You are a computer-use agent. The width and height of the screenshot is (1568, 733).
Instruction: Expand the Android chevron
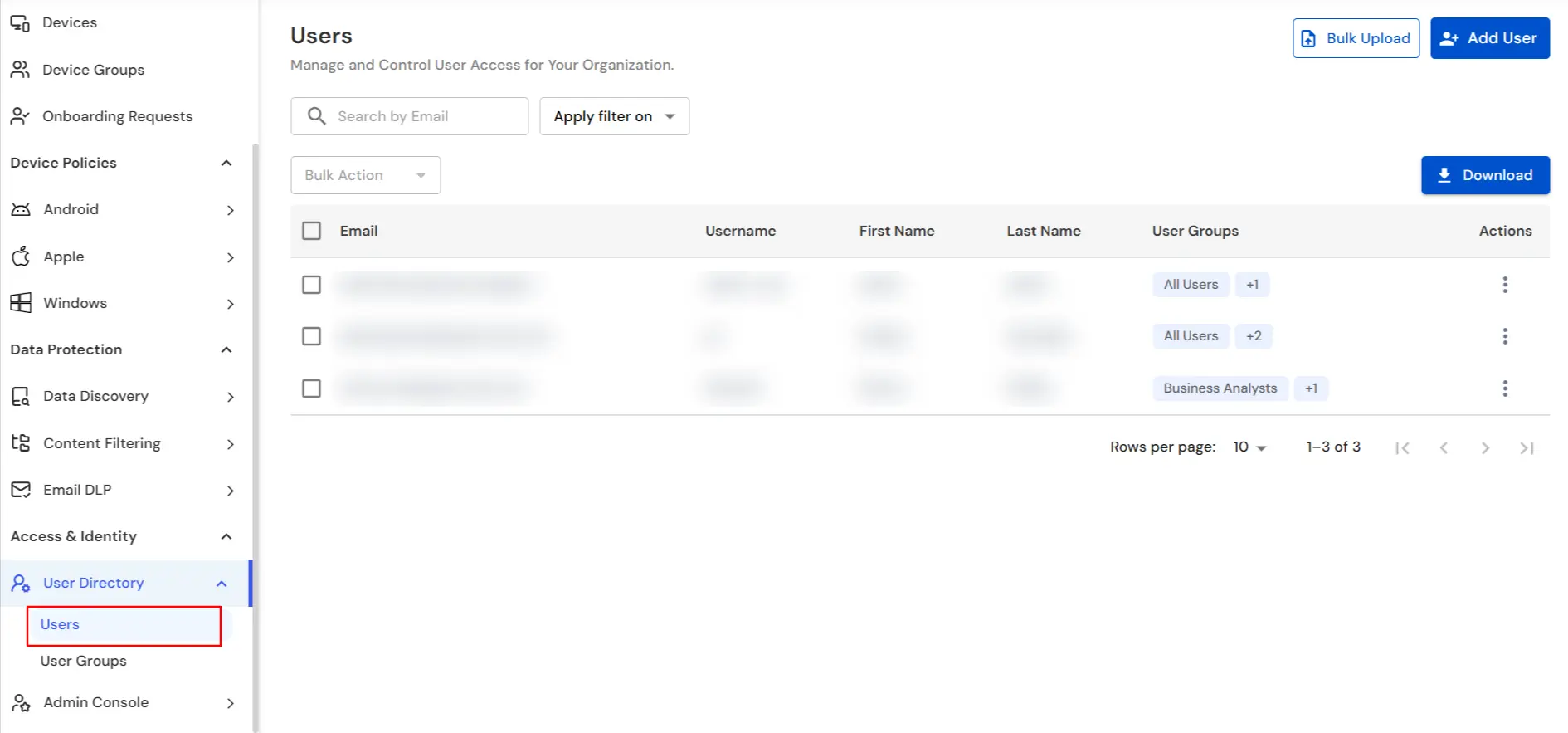click(231, 211)
